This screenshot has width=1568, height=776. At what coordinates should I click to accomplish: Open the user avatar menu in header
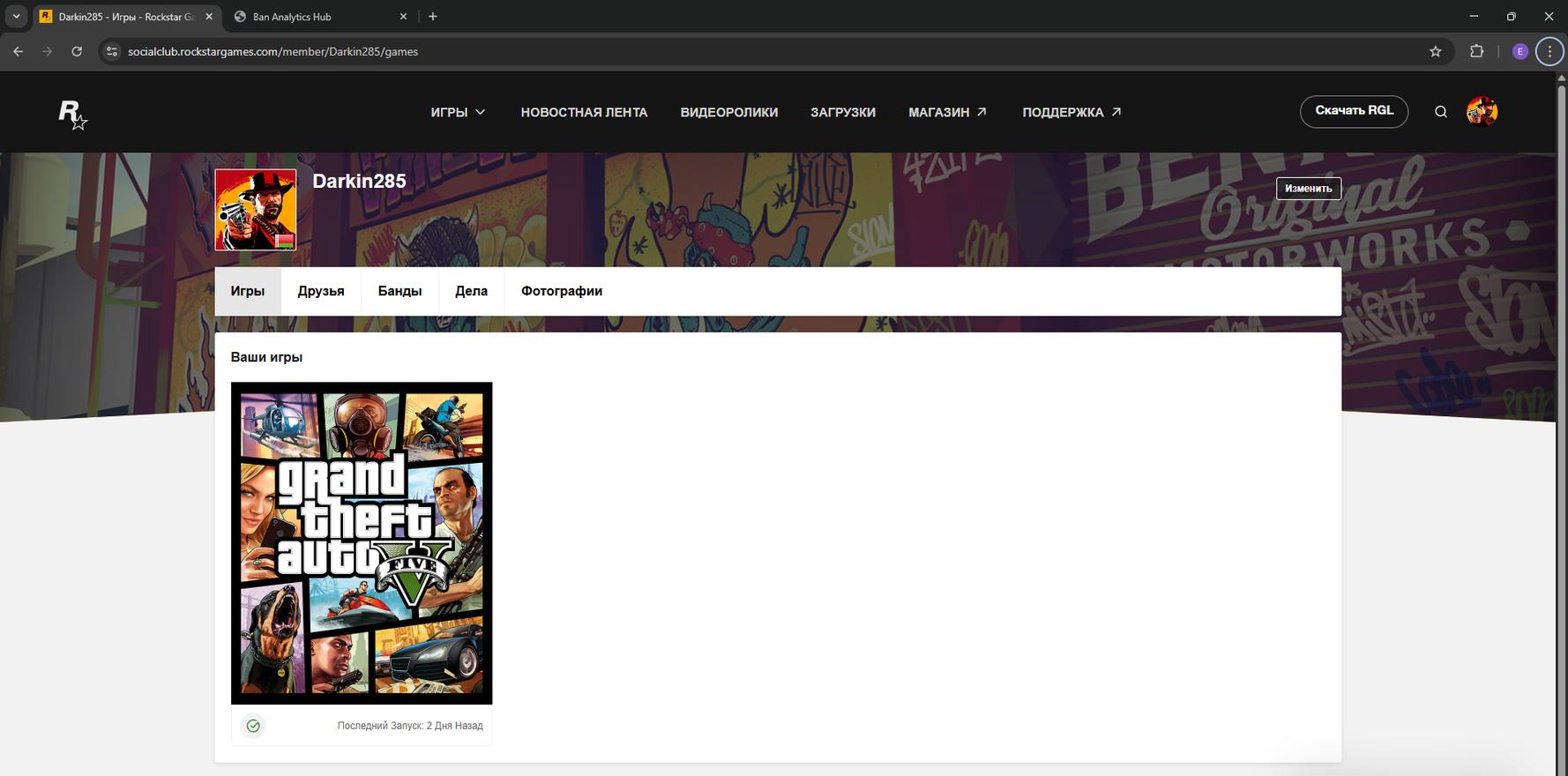pyautogui.click(x=1481, y=112)
